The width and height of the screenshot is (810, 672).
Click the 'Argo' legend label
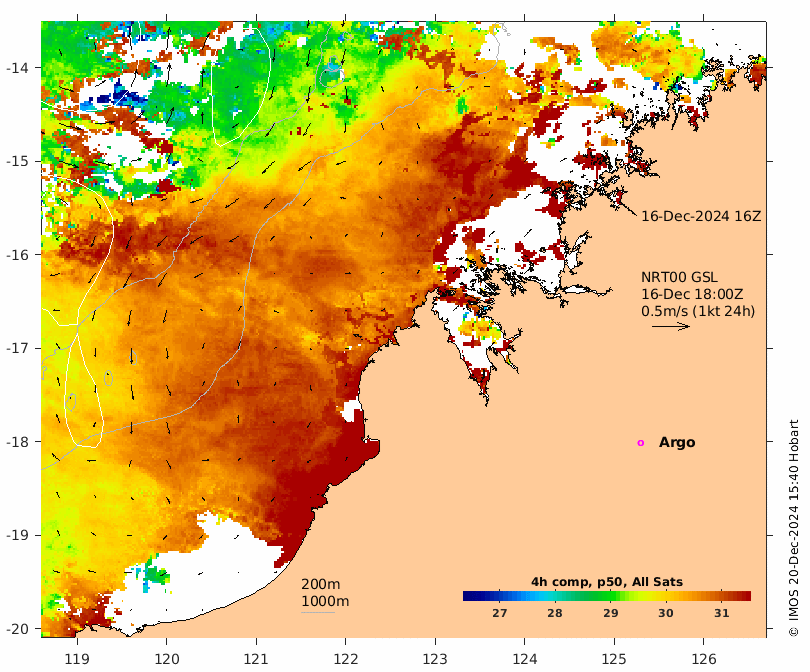[677, 443]
